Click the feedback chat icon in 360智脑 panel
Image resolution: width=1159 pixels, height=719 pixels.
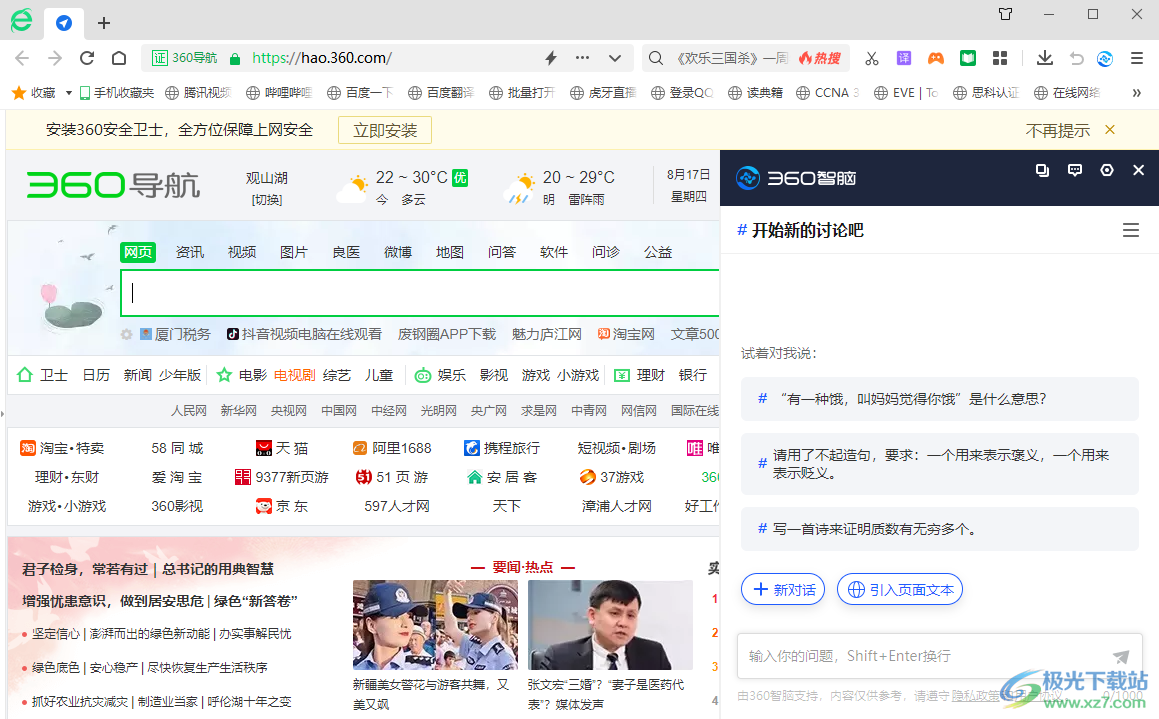[1075, 170]
